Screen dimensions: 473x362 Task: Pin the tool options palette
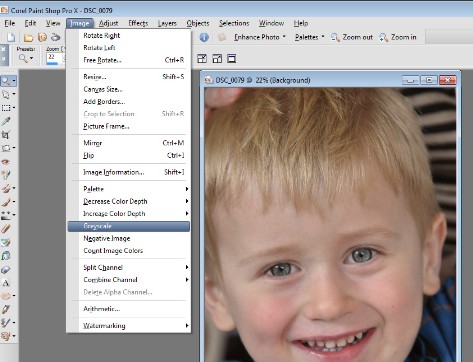(x=3, y=59)
